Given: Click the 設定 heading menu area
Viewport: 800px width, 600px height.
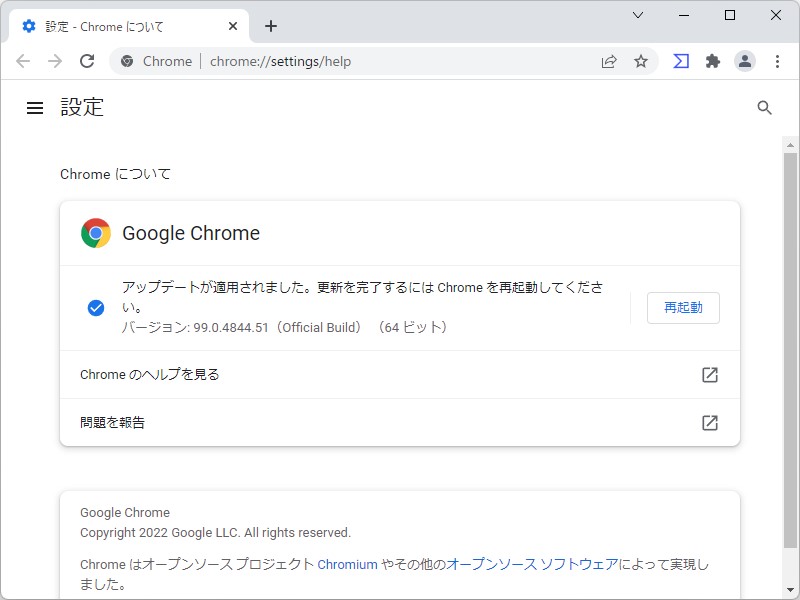Looking at the screenshot, I should coord(82,108).
